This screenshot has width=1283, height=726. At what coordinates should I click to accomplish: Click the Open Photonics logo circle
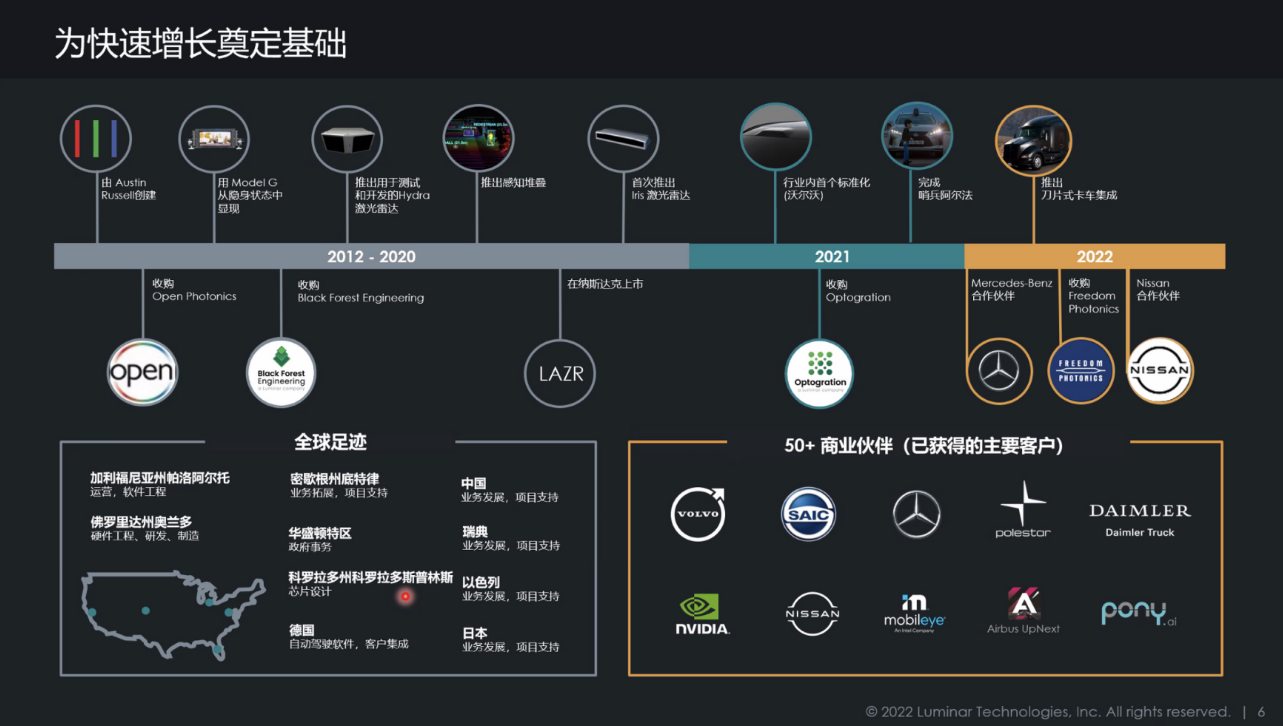pos(141,374)
